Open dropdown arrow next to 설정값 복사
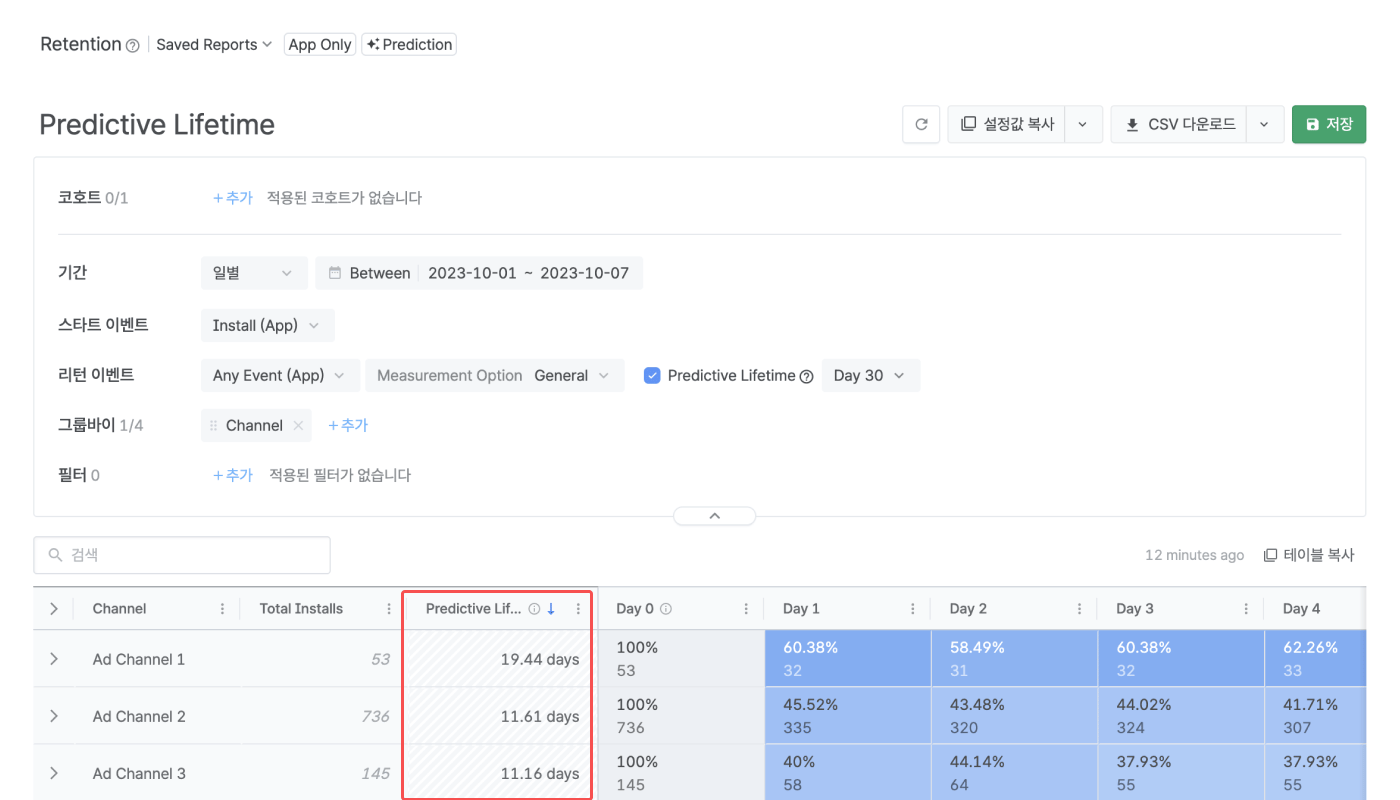Viewport: 1400px width, 800px height. (1083, 125)
